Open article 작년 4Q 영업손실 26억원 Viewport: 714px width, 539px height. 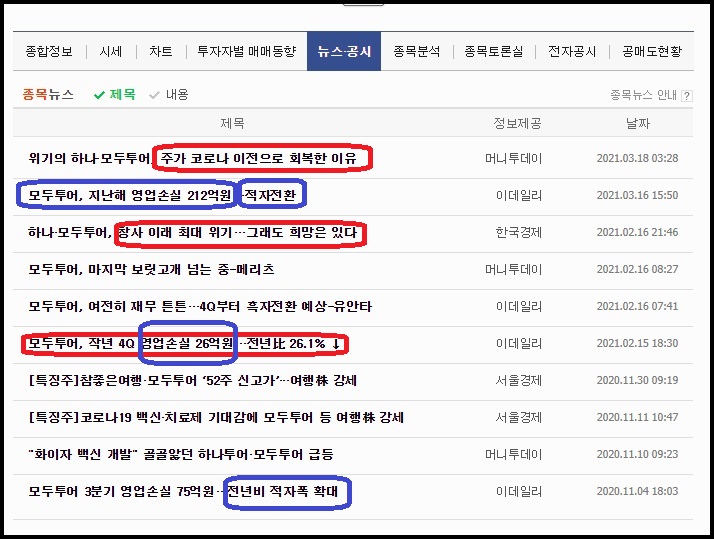tap(184, 343)
